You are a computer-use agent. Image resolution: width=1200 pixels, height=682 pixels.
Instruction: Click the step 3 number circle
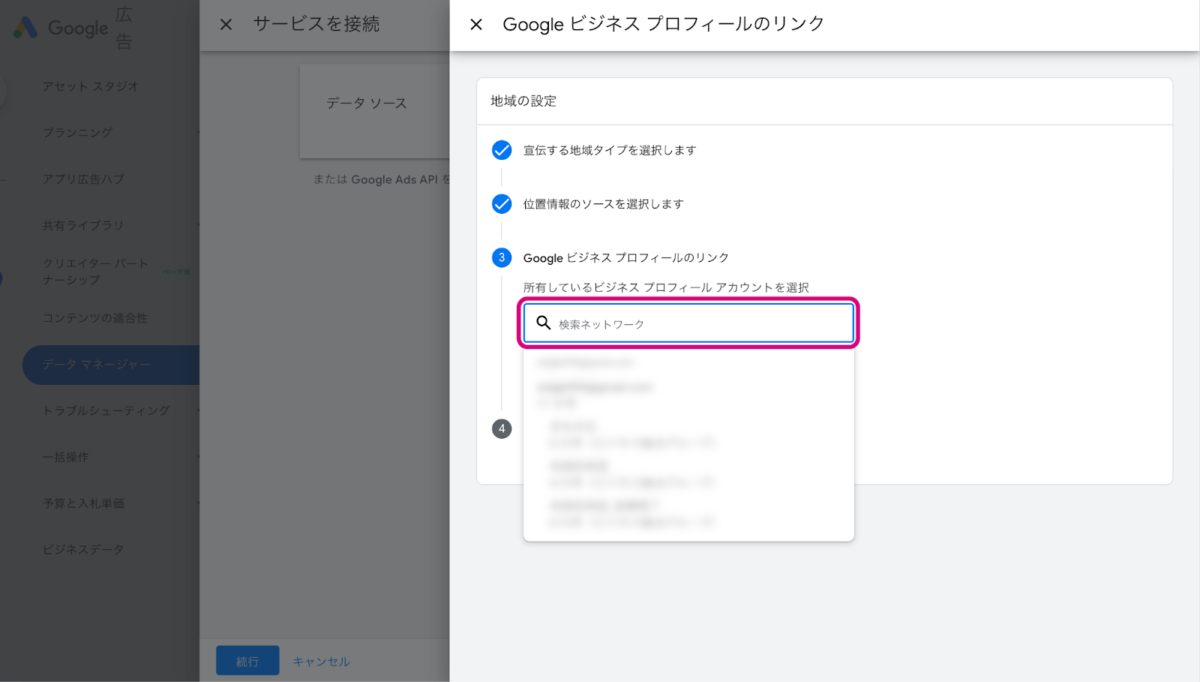click(x=502, y=258)
